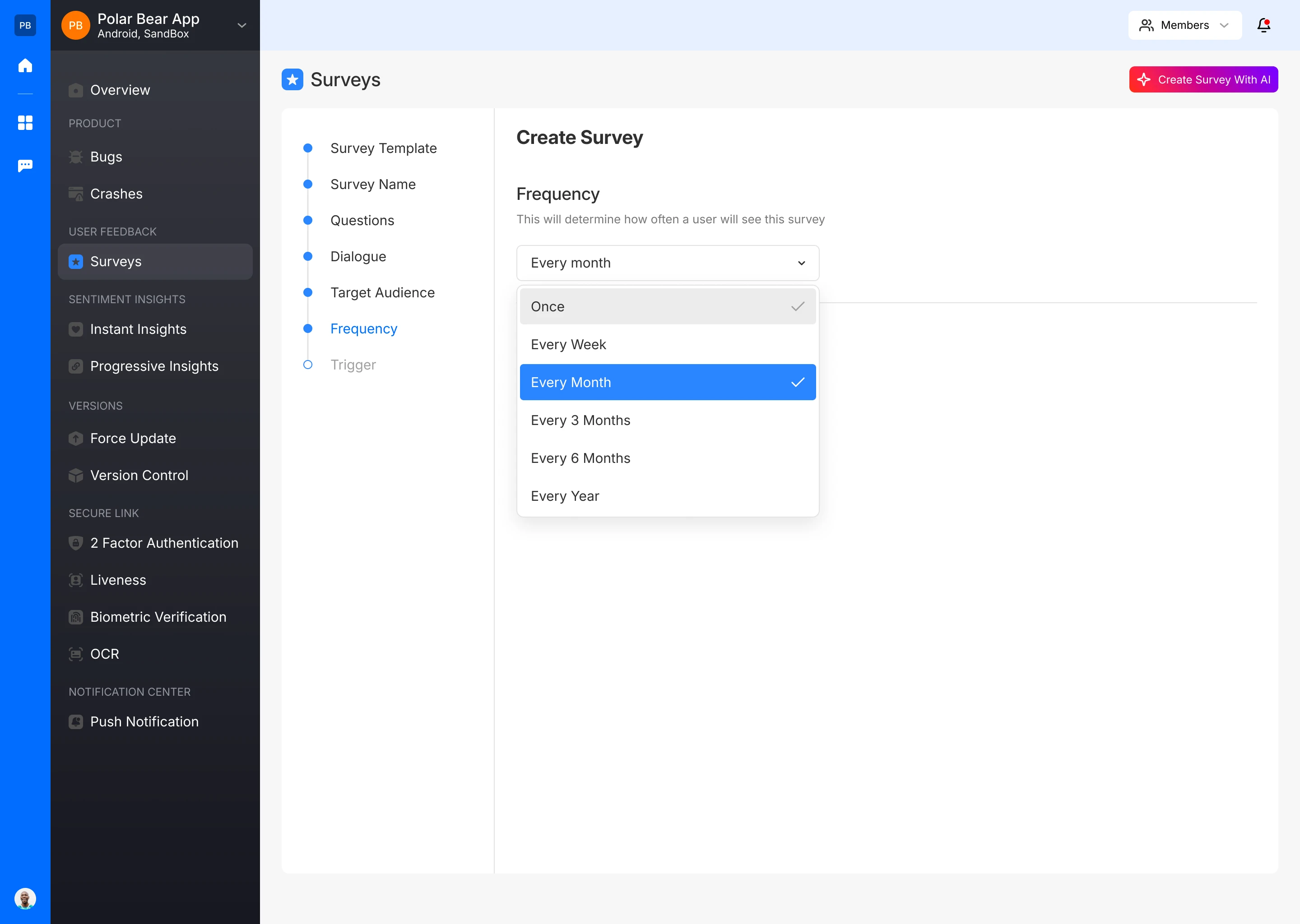Expand the Members dropdown
This screenshot has width=1300, height=924.
click(1184, 25)
